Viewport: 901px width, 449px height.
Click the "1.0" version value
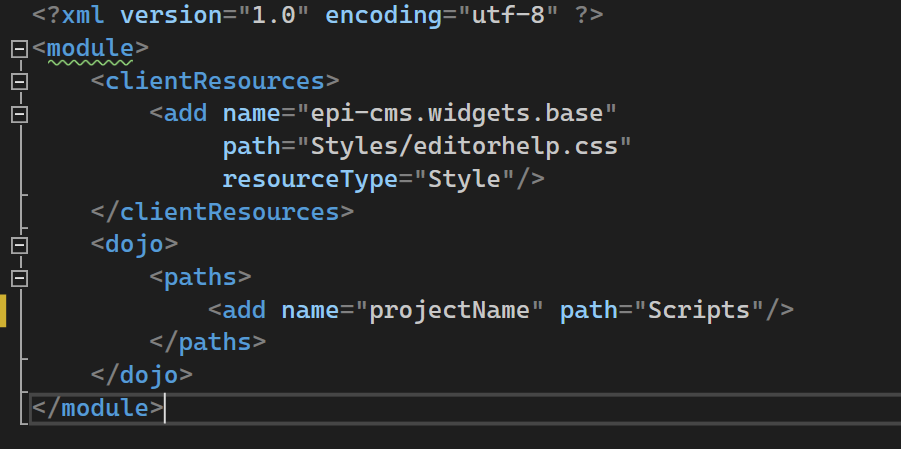point(272,16)
